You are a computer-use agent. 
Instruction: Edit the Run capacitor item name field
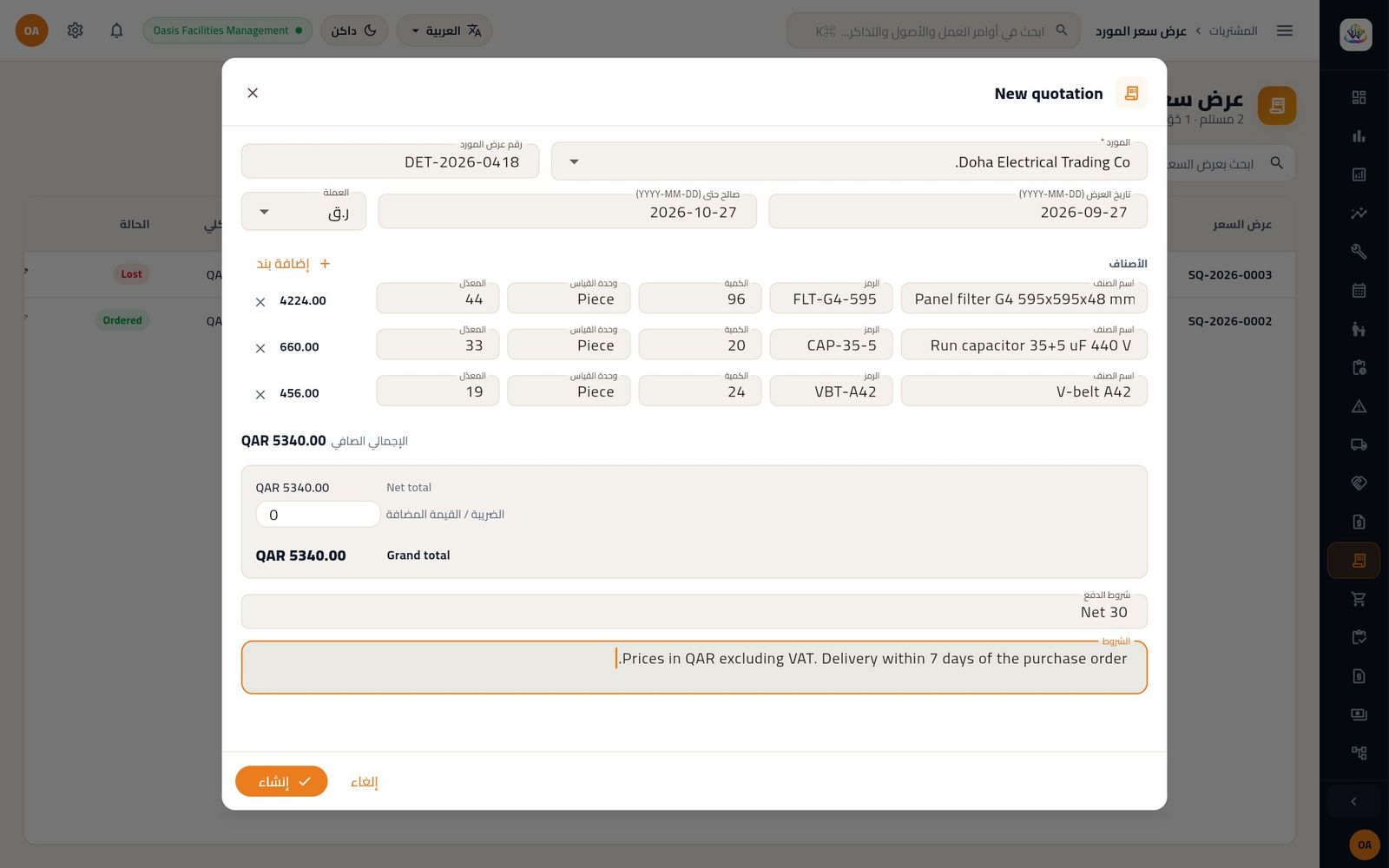[x=1024, y=345]
